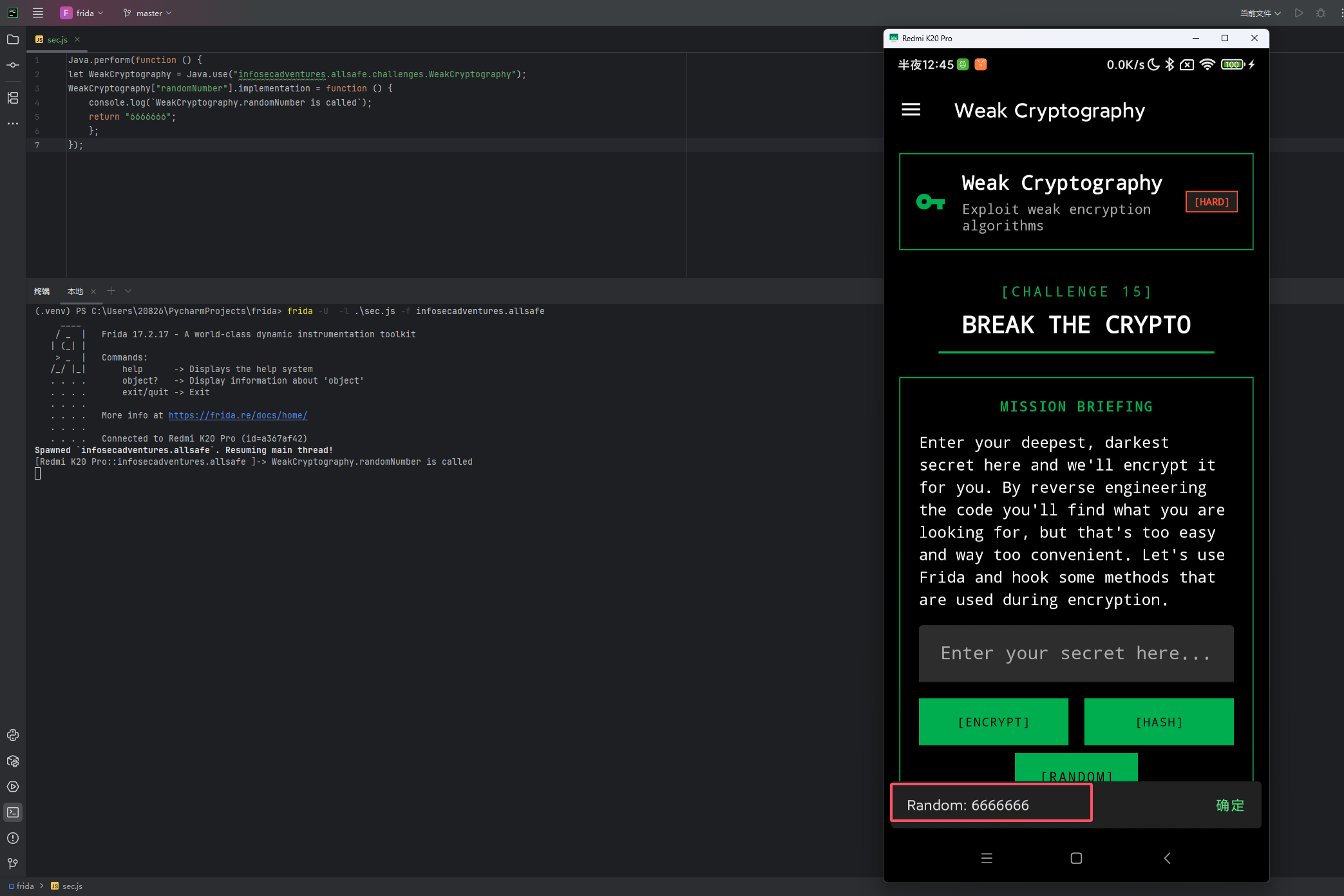The image size is (1344, 896).
Task: Select the sec.js editor tab
Action: coord(57,39)
